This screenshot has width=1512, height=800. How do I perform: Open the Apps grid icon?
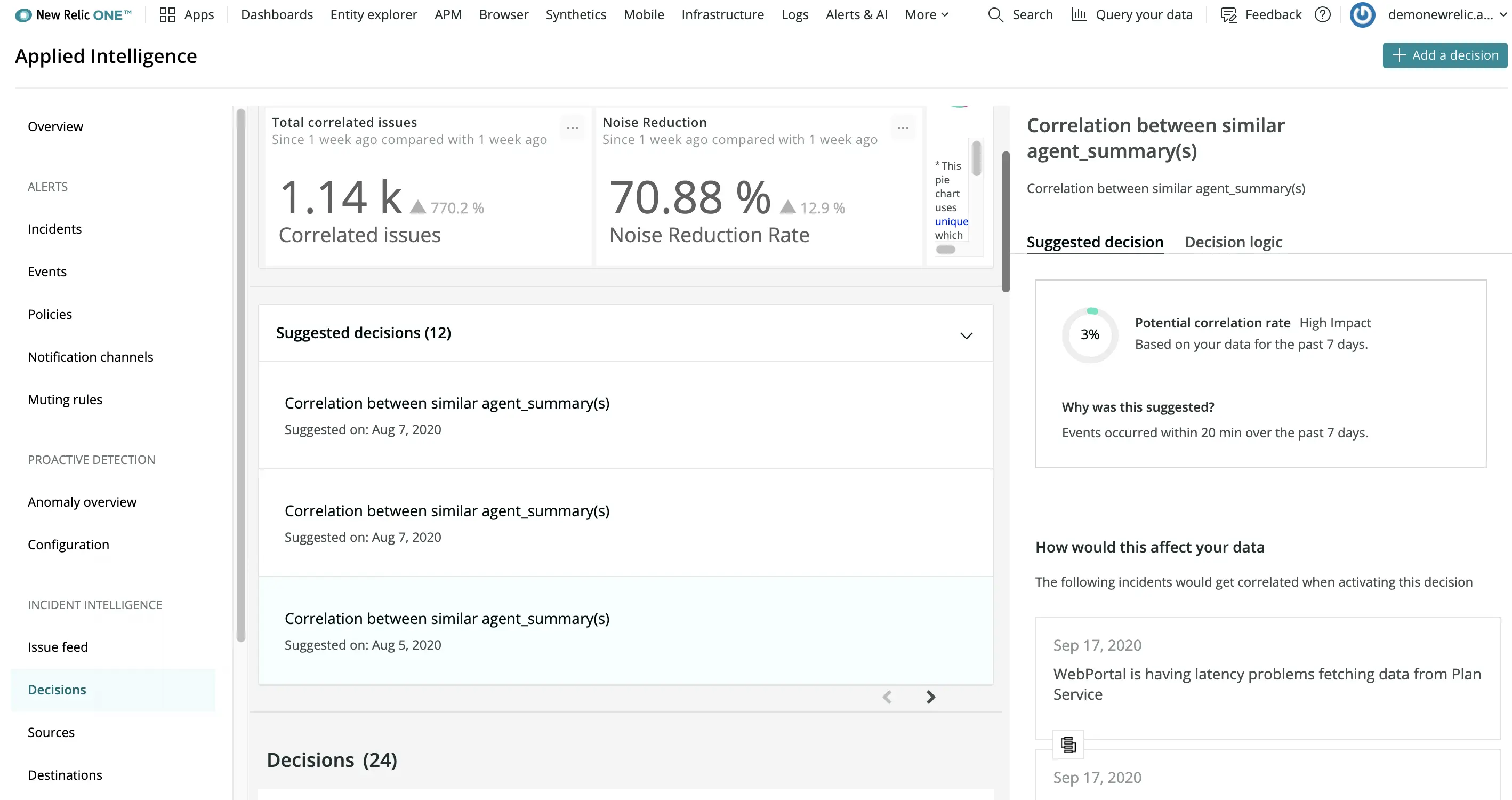coord(167,15)
